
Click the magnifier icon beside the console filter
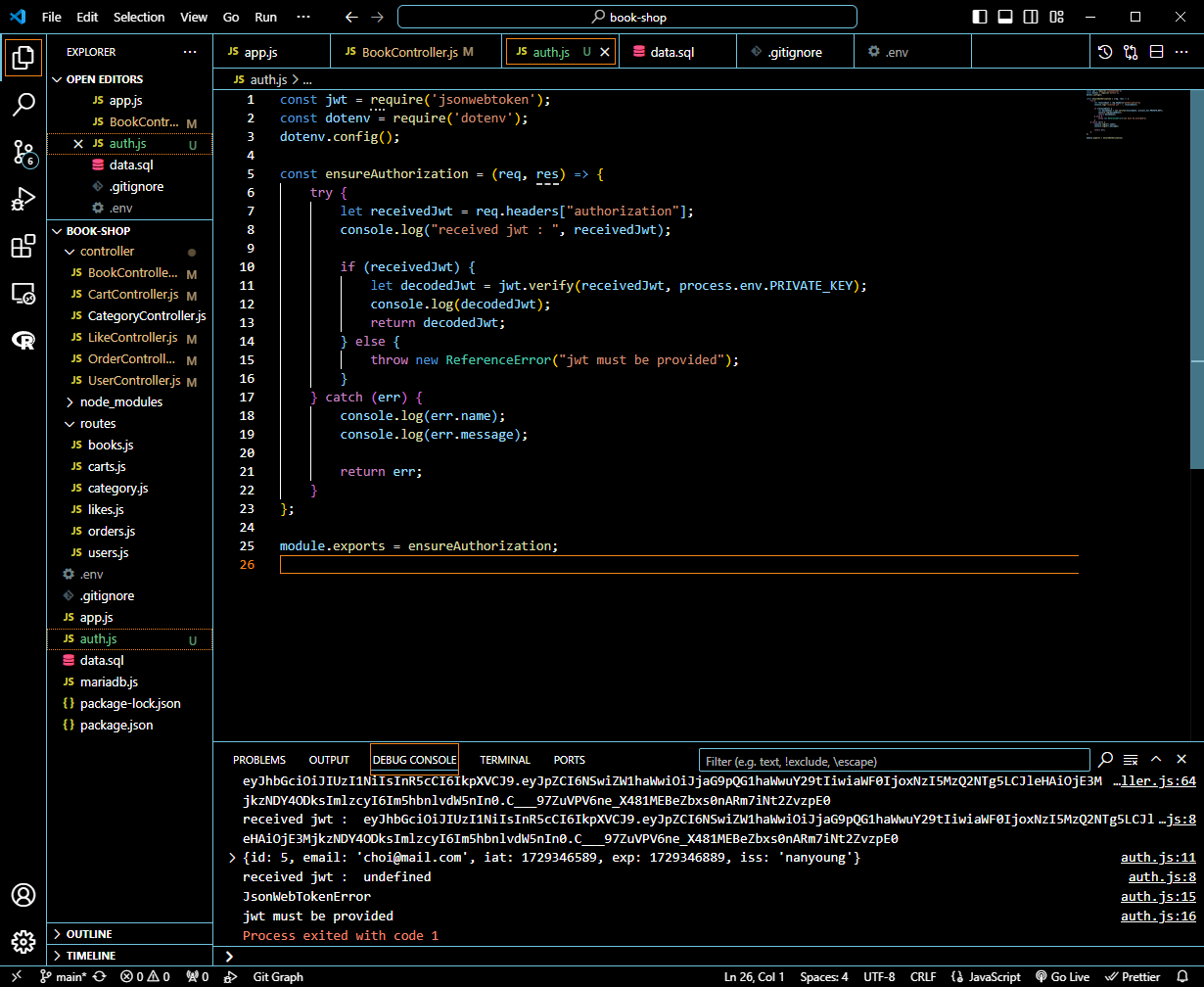[1105, 759]
